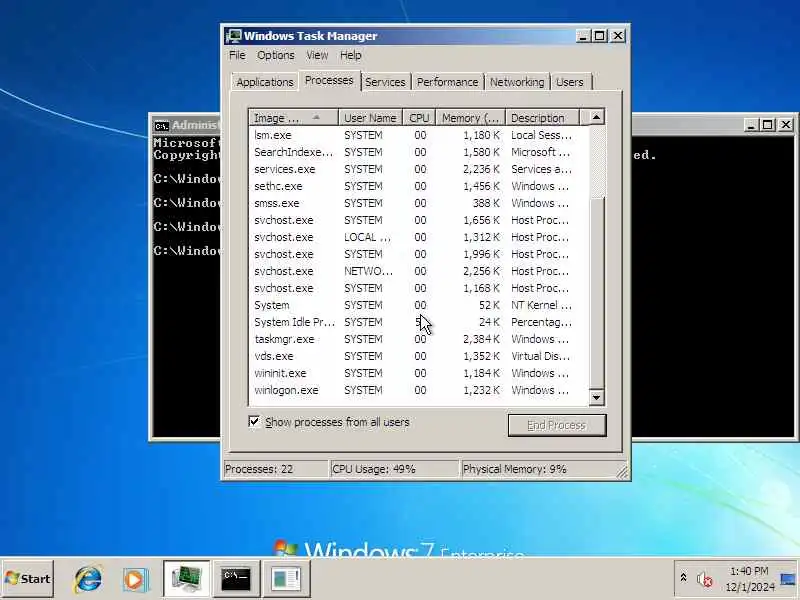Open the View menu
The width and height of the screenshot is (800, 600).
(317, 55)
